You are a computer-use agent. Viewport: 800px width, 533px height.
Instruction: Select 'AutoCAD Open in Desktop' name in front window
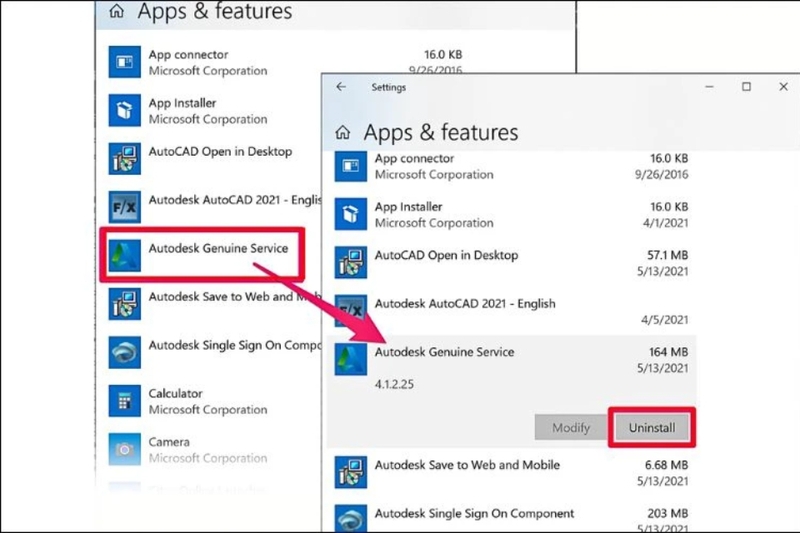click(446, 255)
